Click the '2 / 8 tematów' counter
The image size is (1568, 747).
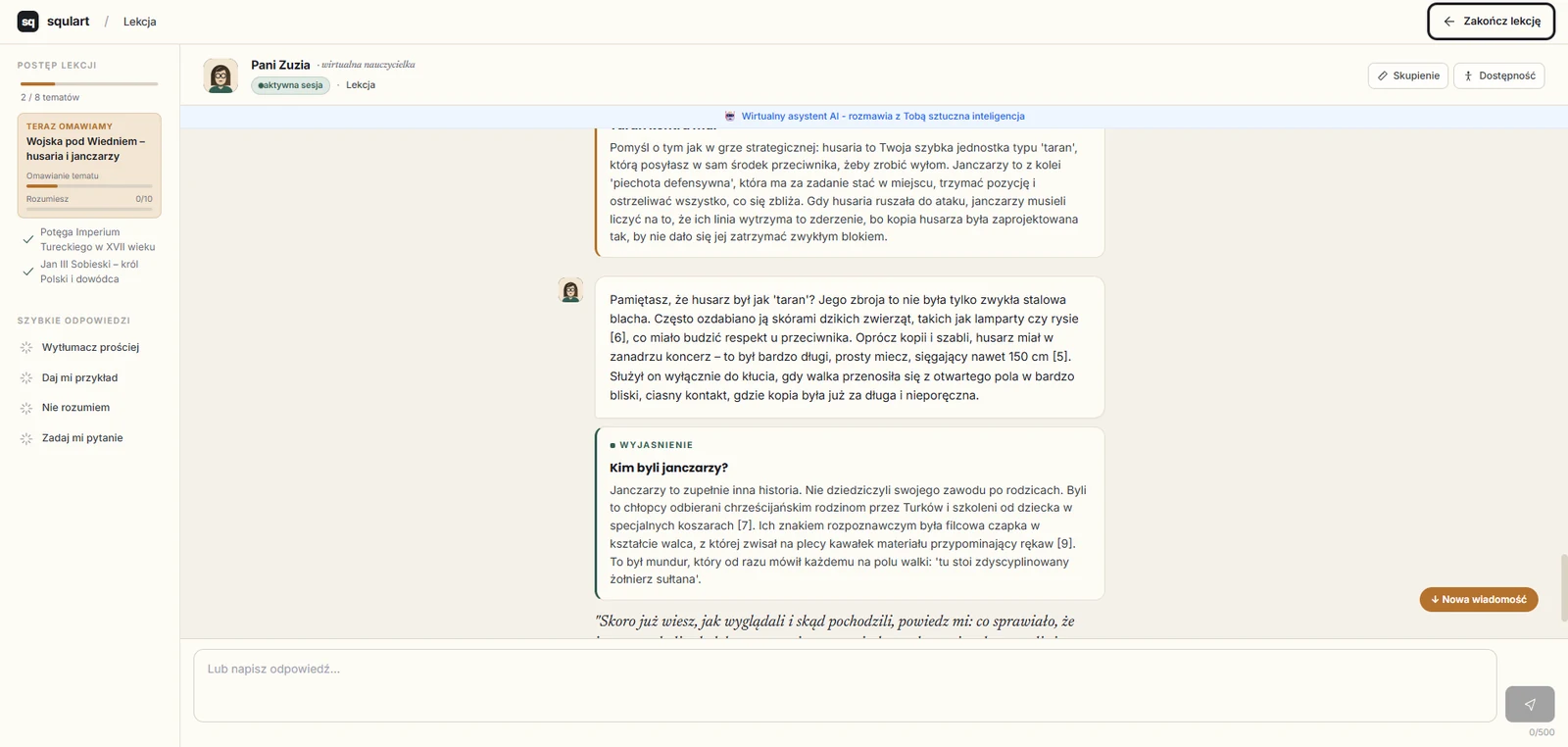point(50,98)
